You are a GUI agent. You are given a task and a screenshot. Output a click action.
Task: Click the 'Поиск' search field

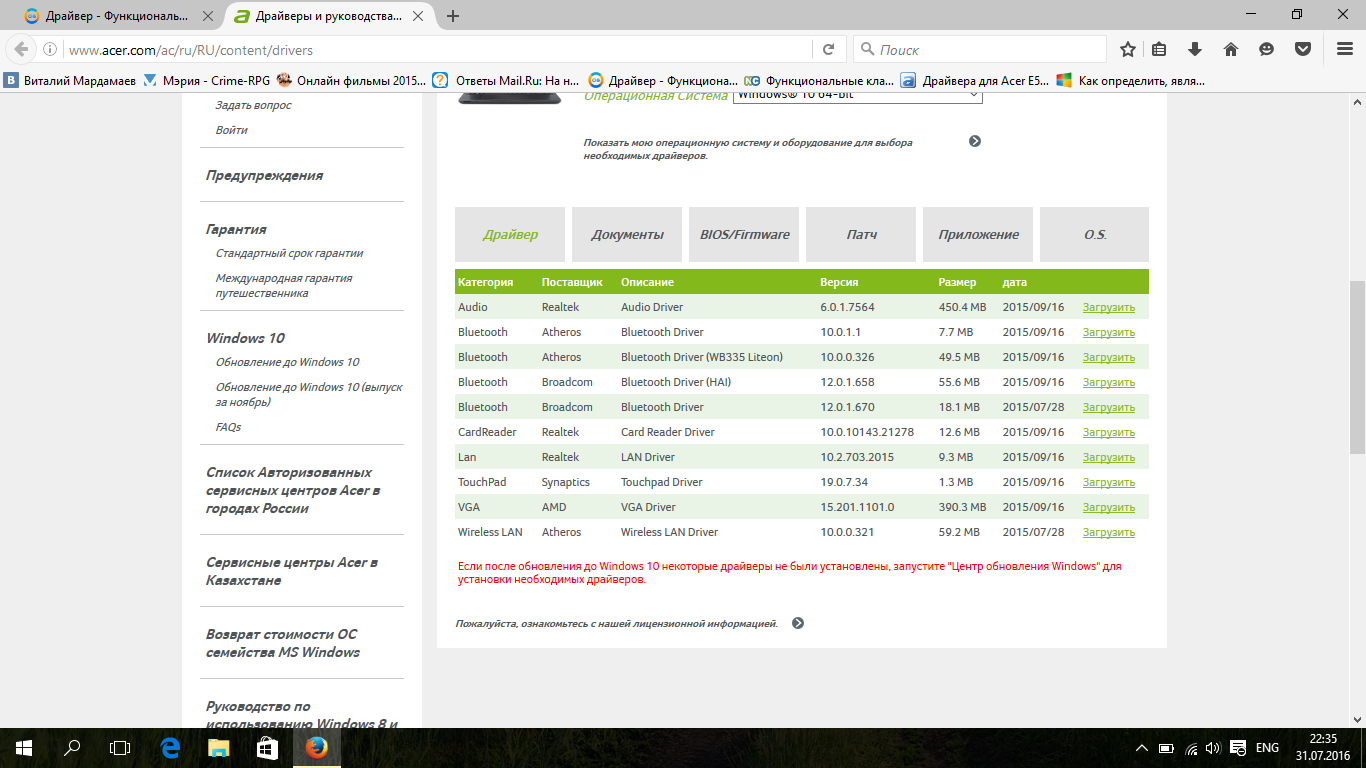tap(980, 49)
